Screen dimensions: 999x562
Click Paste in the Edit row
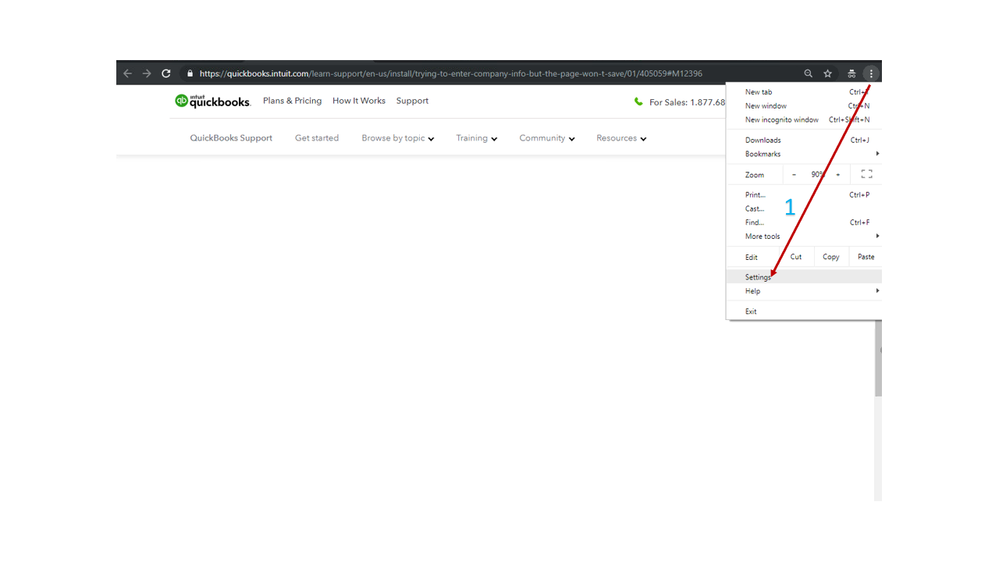pos(866,257)
